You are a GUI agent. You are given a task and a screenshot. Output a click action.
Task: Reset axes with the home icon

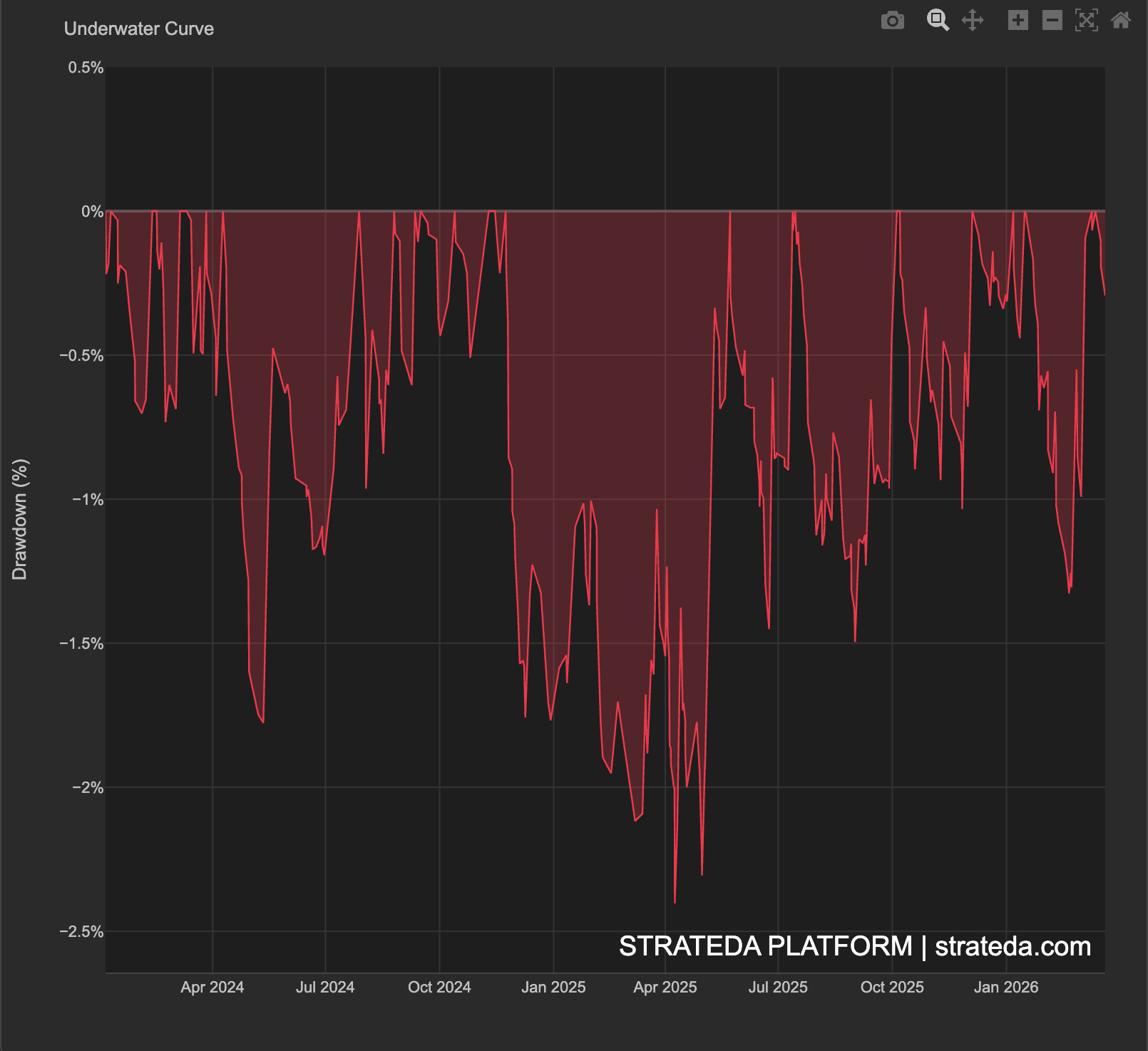pyautogui.click(x=1121, y=21)
